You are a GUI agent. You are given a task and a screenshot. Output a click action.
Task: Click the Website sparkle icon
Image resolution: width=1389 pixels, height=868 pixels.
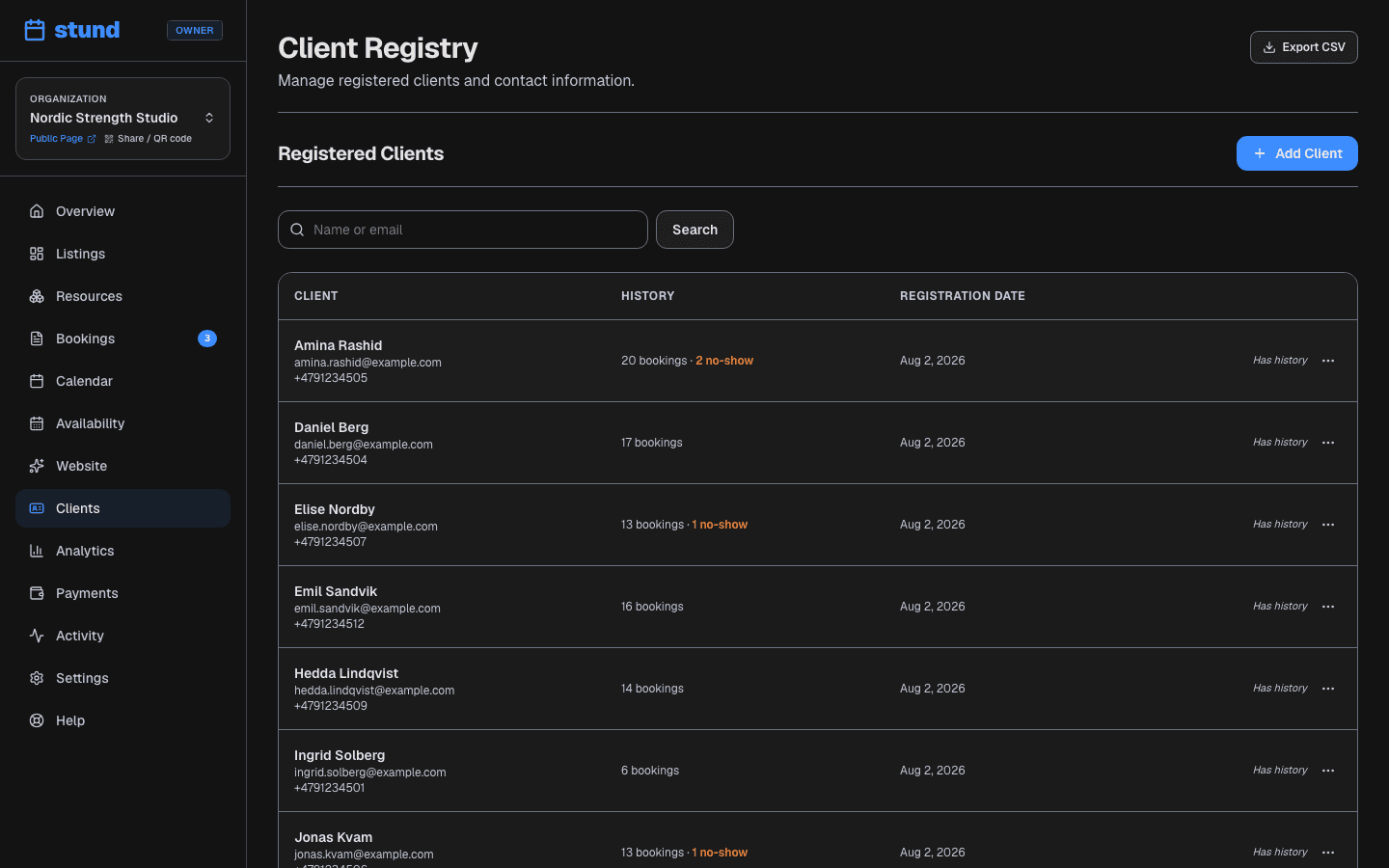(37, 466)
